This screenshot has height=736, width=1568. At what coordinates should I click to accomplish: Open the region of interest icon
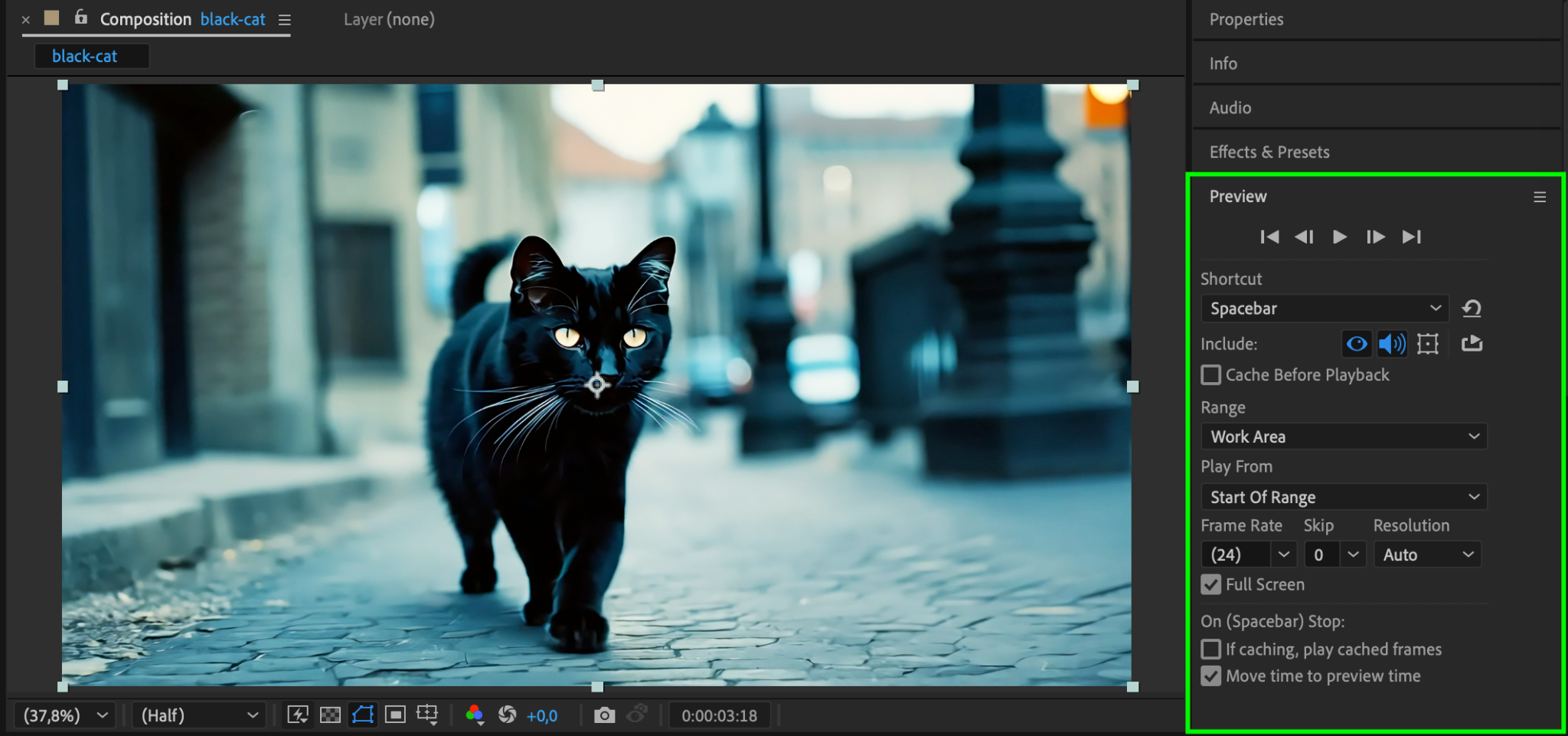coord(395,715)
